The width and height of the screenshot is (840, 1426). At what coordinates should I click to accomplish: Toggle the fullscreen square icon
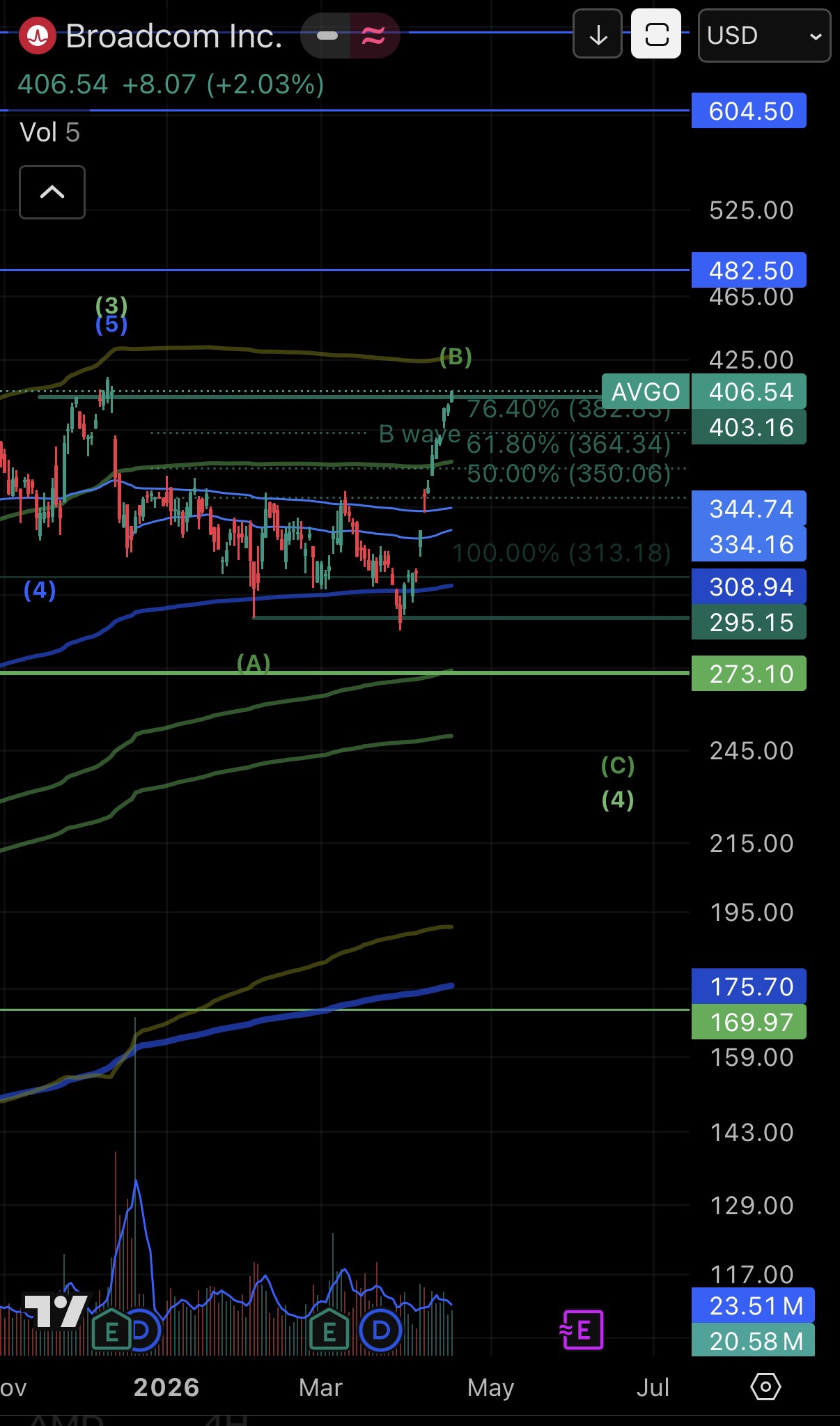(x=656, y=34)
